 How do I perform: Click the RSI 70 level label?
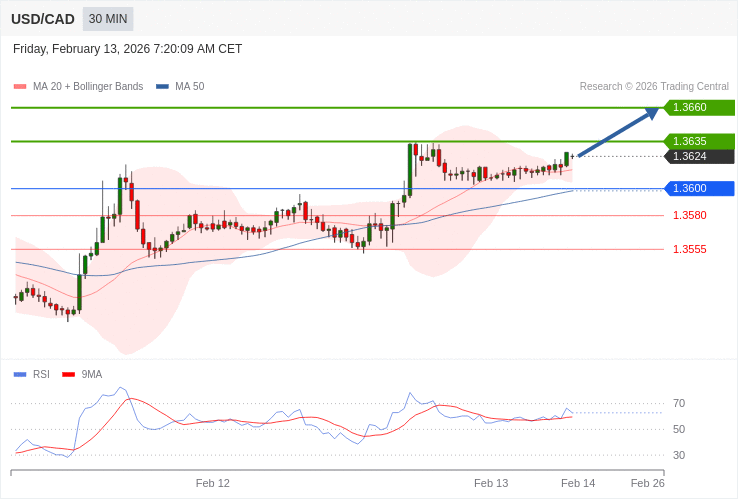pyautogui.click(x=679, y=403)
